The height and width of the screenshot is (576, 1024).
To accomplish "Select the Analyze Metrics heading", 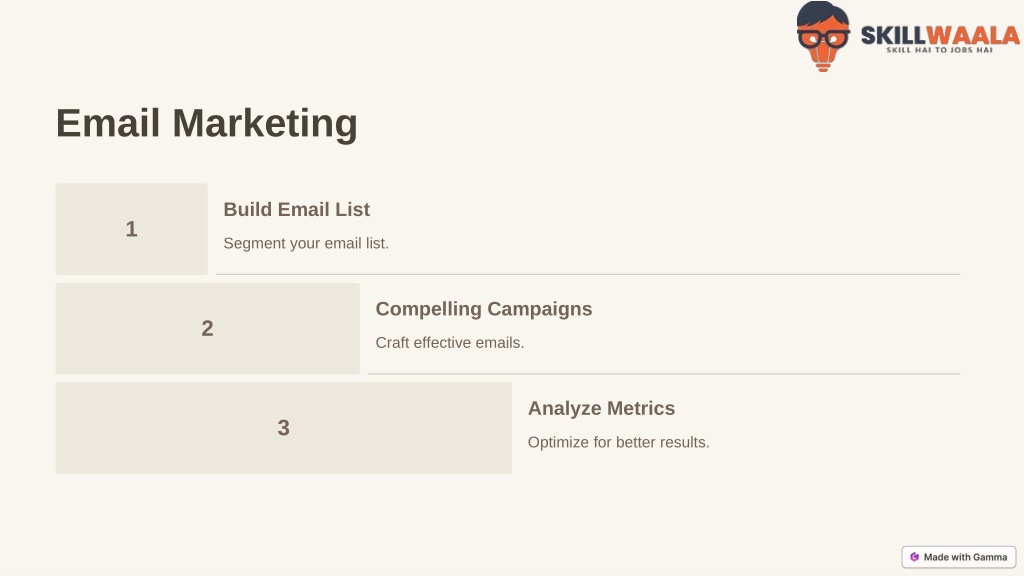I will (601, 408).
